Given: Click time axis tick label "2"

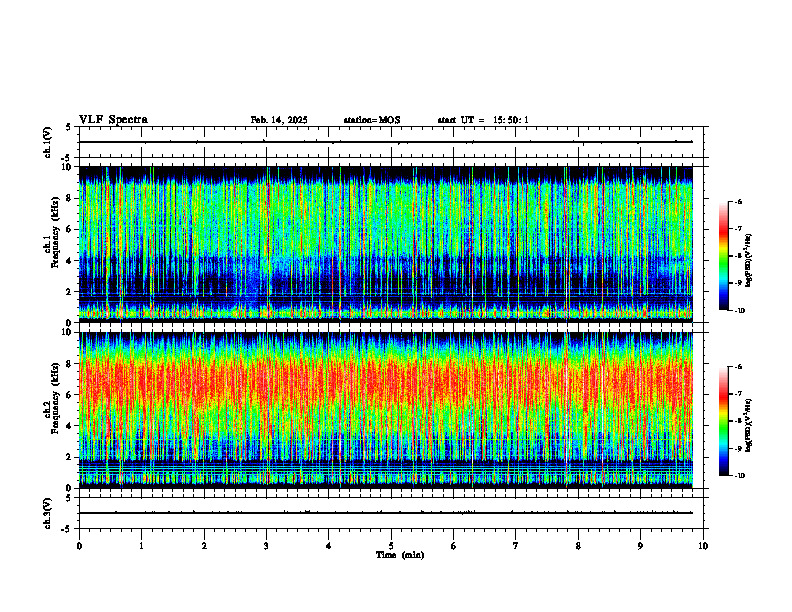Looking at the screenshot, I should [204, 546].
